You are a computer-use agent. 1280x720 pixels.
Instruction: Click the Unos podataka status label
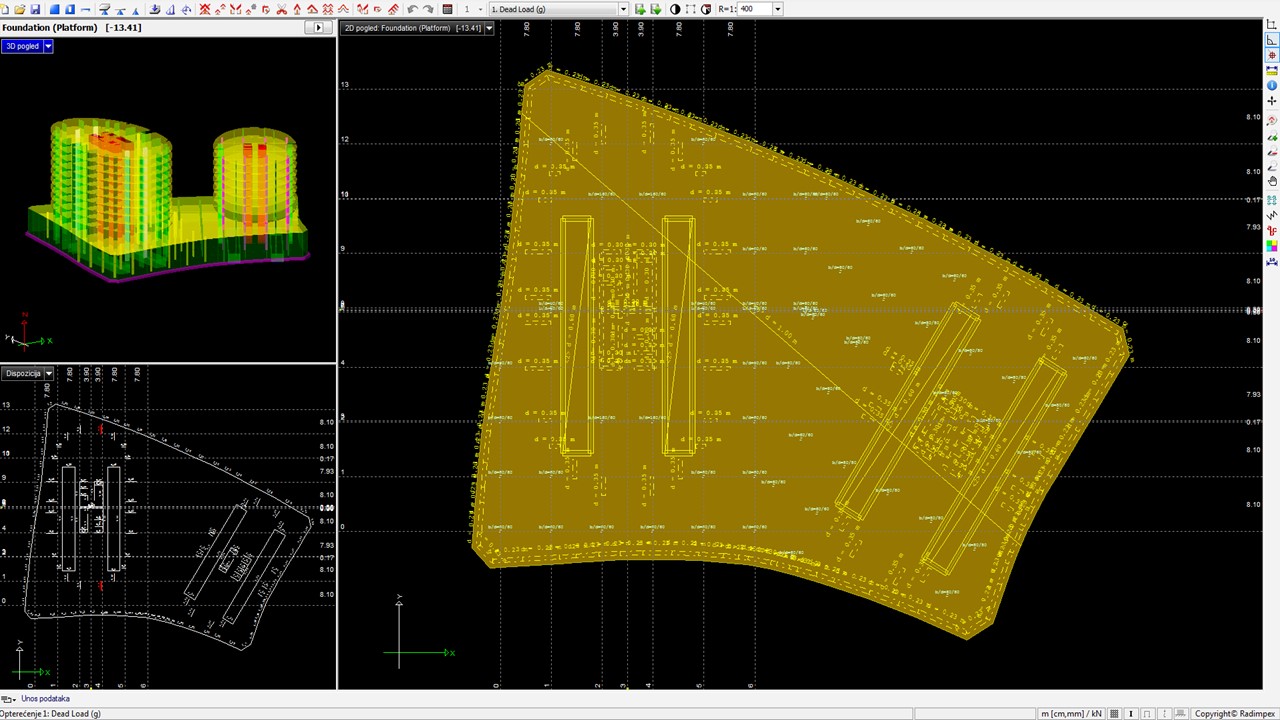(x=45, y=699)
